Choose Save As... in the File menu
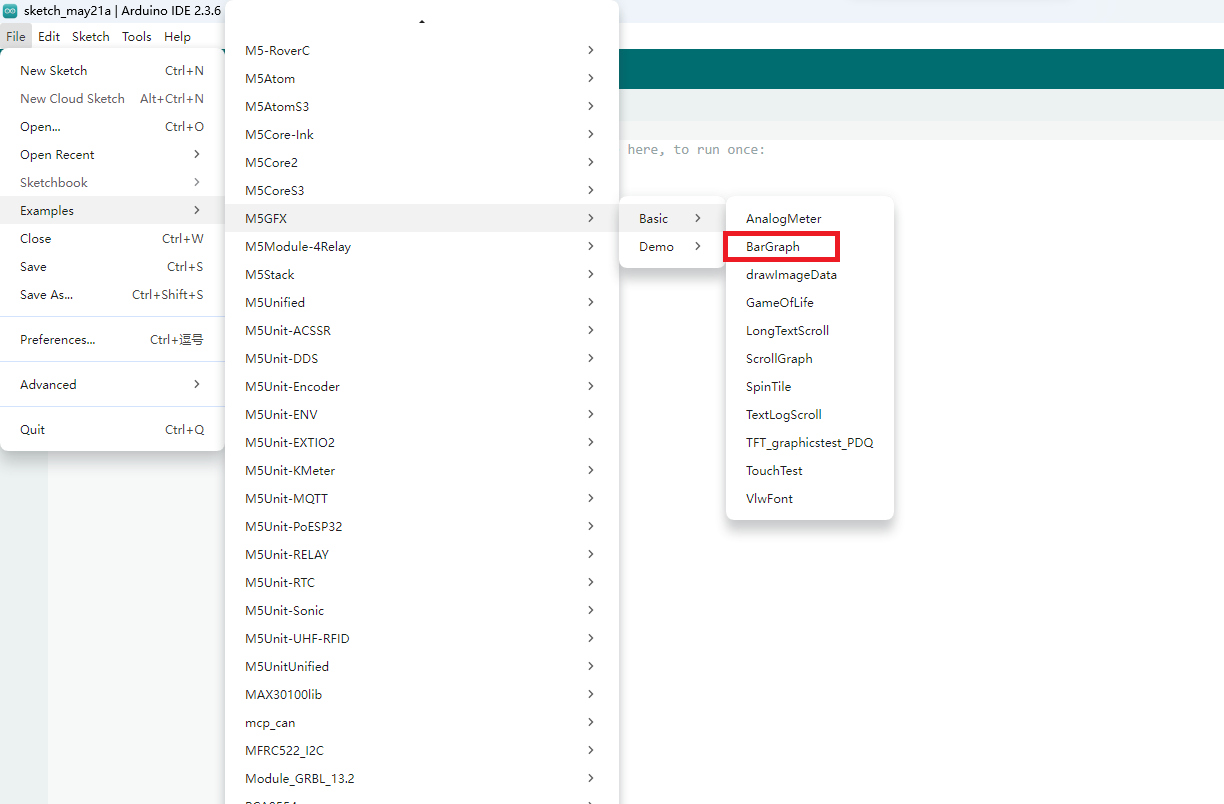1224x804 pixels. (112, 295)
